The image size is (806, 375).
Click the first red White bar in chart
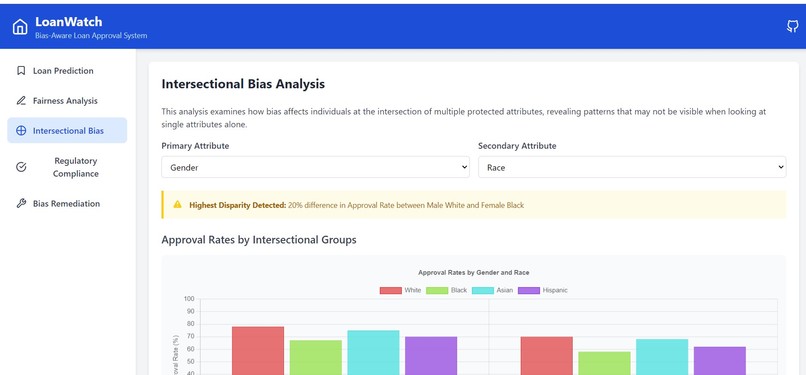point(258,351)
